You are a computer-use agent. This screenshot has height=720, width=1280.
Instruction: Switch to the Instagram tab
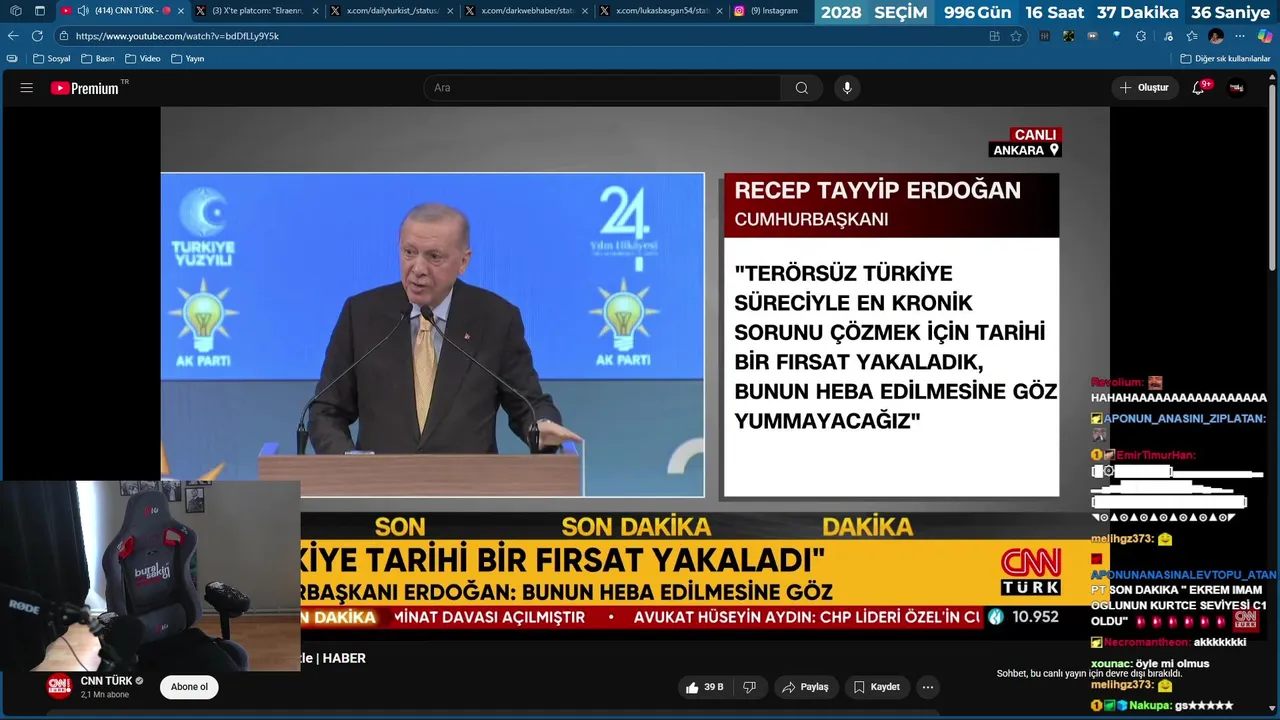click(x=770, y=11)
